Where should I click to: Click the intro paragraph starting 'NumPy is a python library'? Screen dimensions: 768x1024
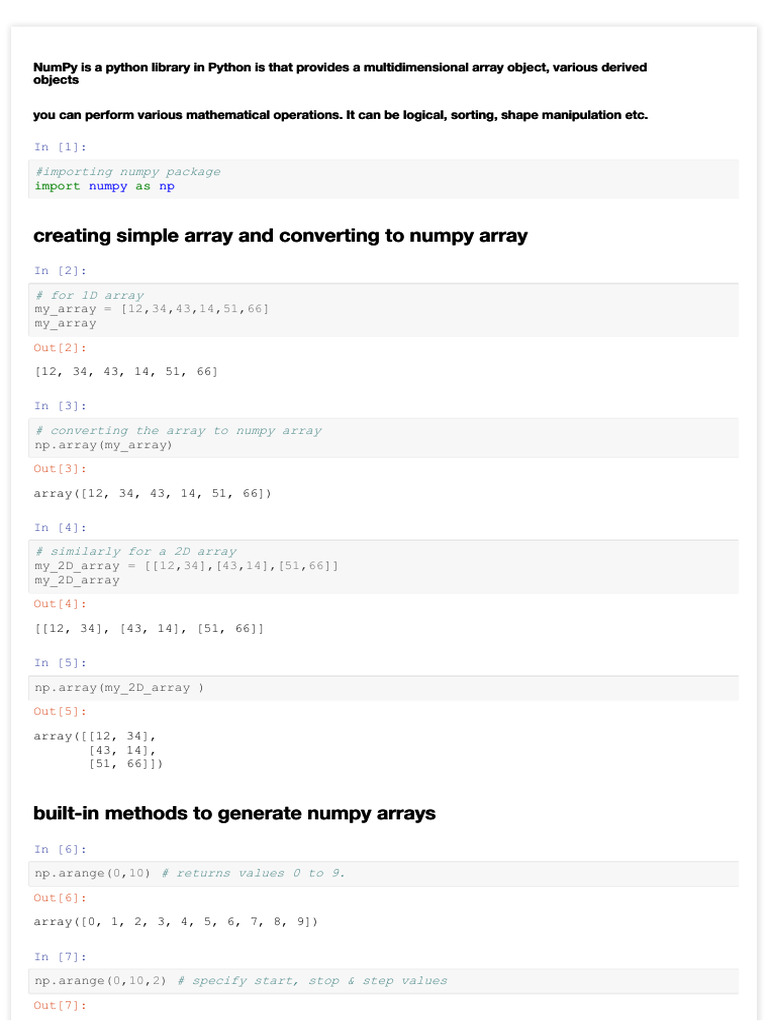click(340, 73)
